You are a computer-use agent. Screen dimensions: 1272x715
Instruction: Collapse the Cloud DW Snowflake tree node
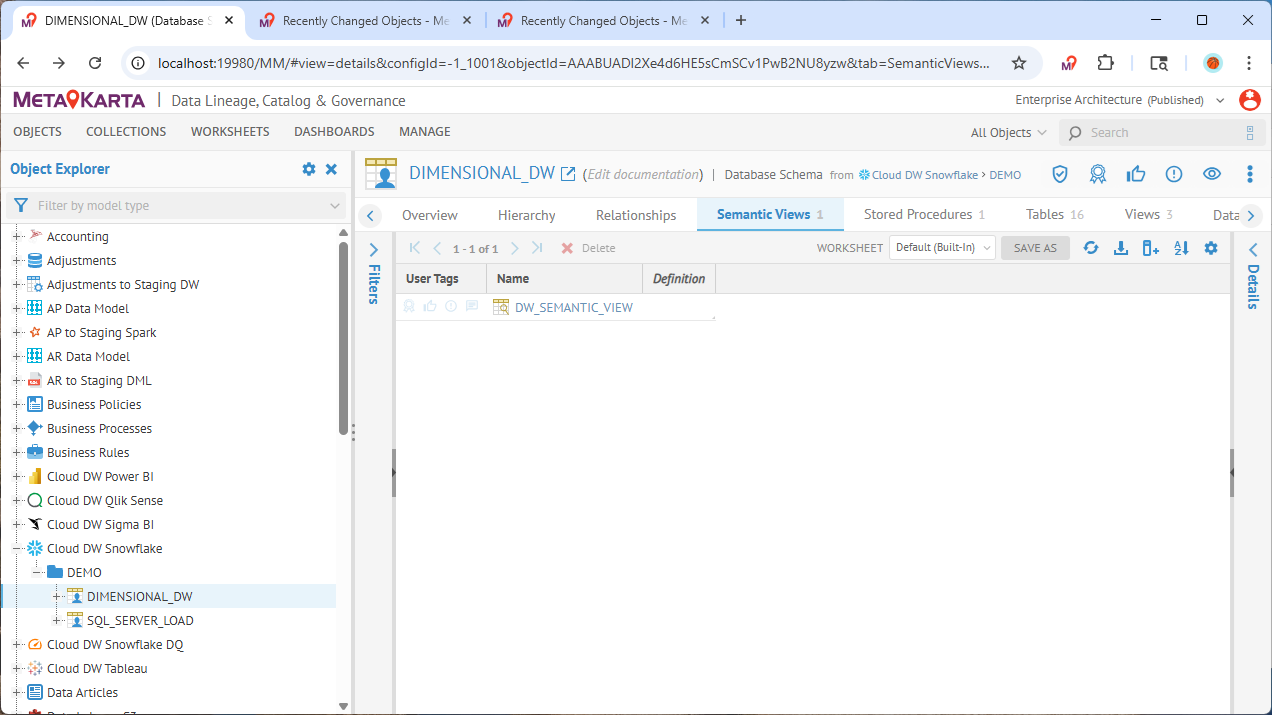17,549
